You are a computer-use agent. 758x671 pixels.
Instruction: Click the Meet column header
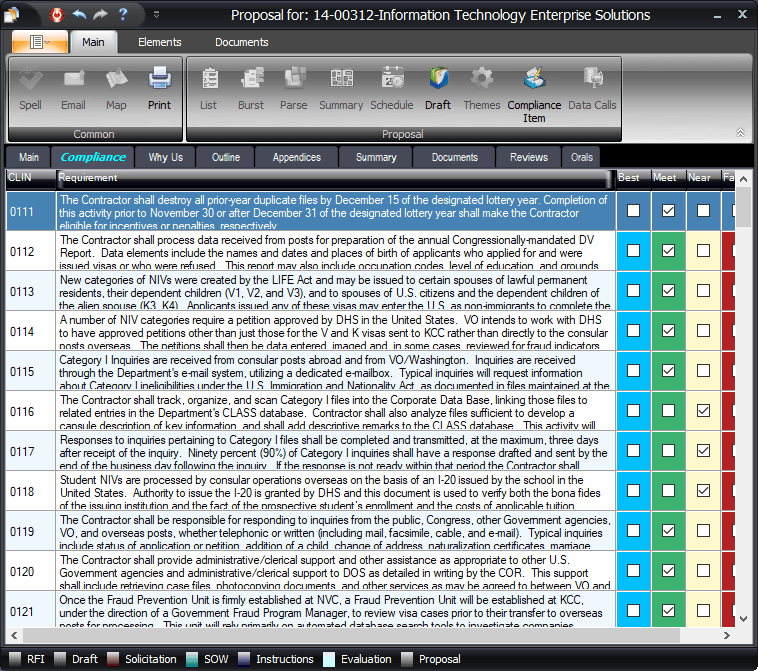pos(669,178)
